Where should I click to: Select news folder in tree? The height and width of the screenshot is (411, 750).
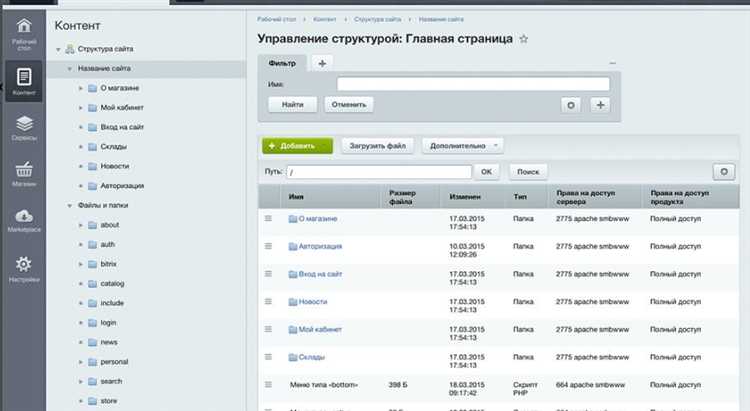[x=109, y=343]
